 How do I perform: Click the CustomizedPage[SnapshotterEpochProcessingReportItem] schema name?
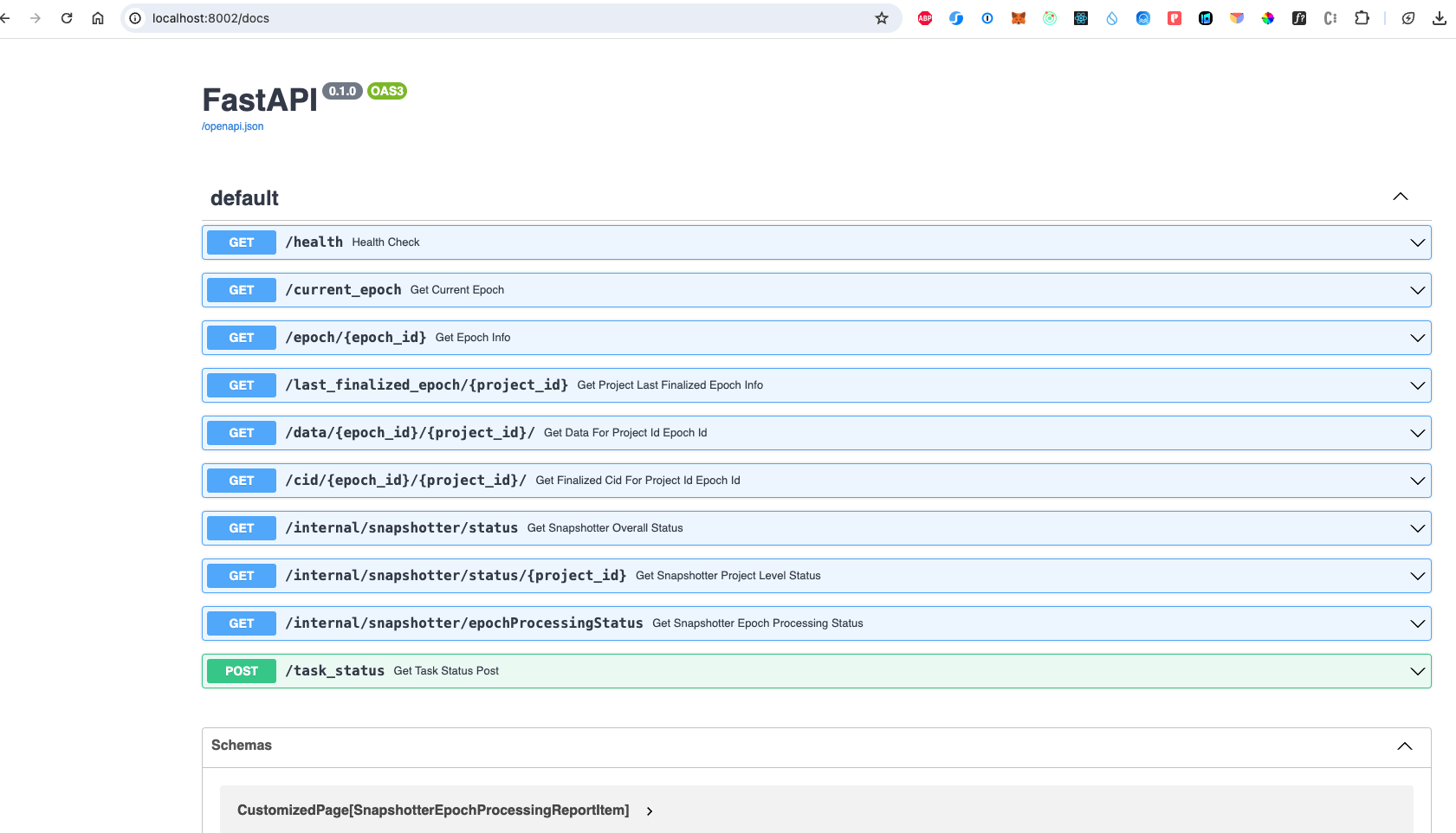[433, 810]
